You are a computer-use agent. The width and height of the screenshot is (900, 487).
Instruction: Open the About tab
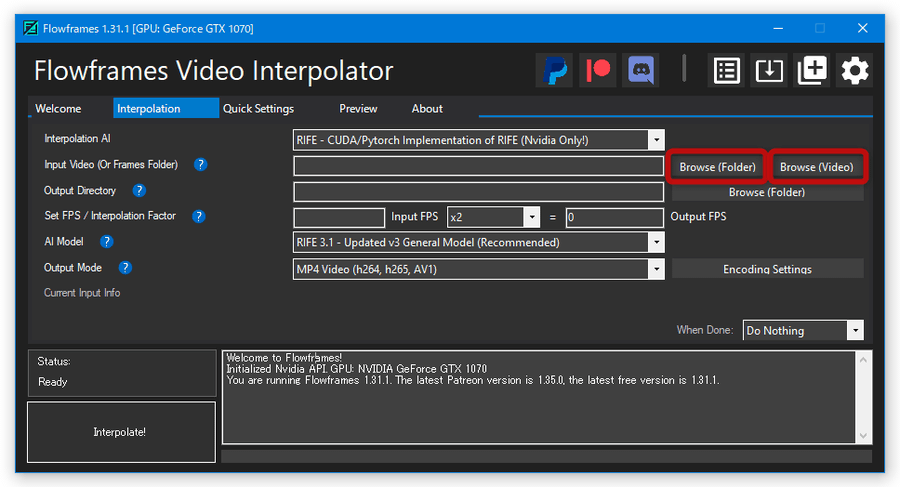point(427,109)
